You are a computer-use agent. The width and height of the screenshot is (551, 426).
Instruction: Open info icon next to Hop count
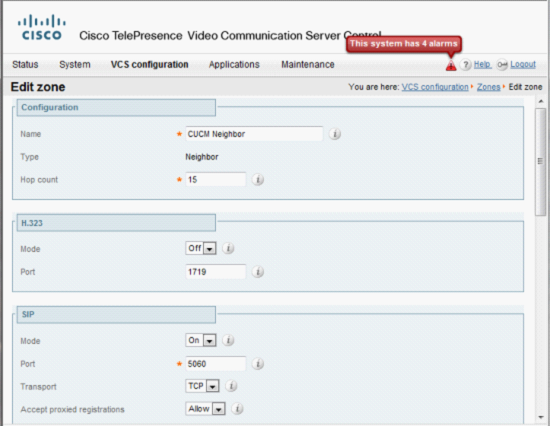[x=258, y=180]
